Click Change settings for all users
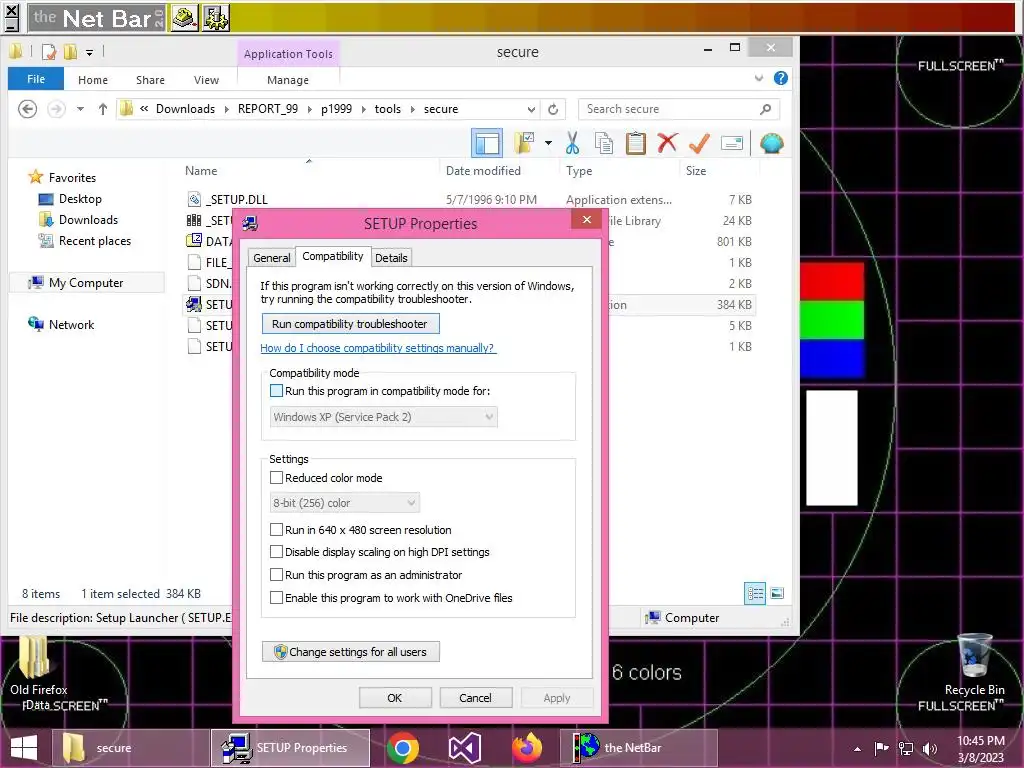This screenshot has height=768, width=1024. tap(351, 652)
